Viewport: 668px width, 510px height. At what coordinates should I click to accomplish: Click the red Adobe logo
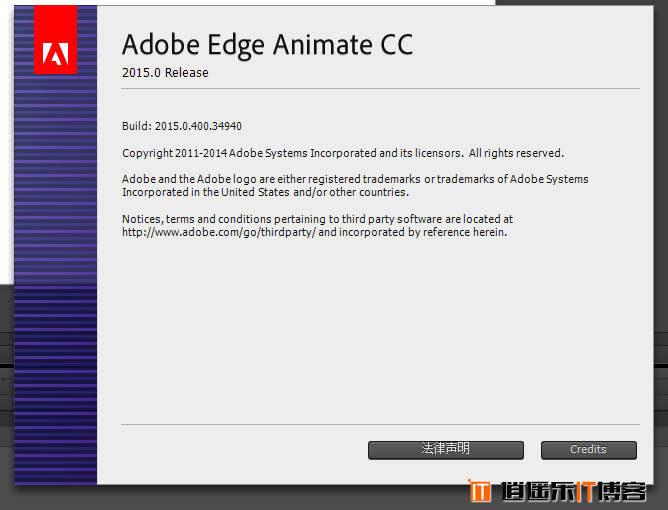(x=55, y=40)
